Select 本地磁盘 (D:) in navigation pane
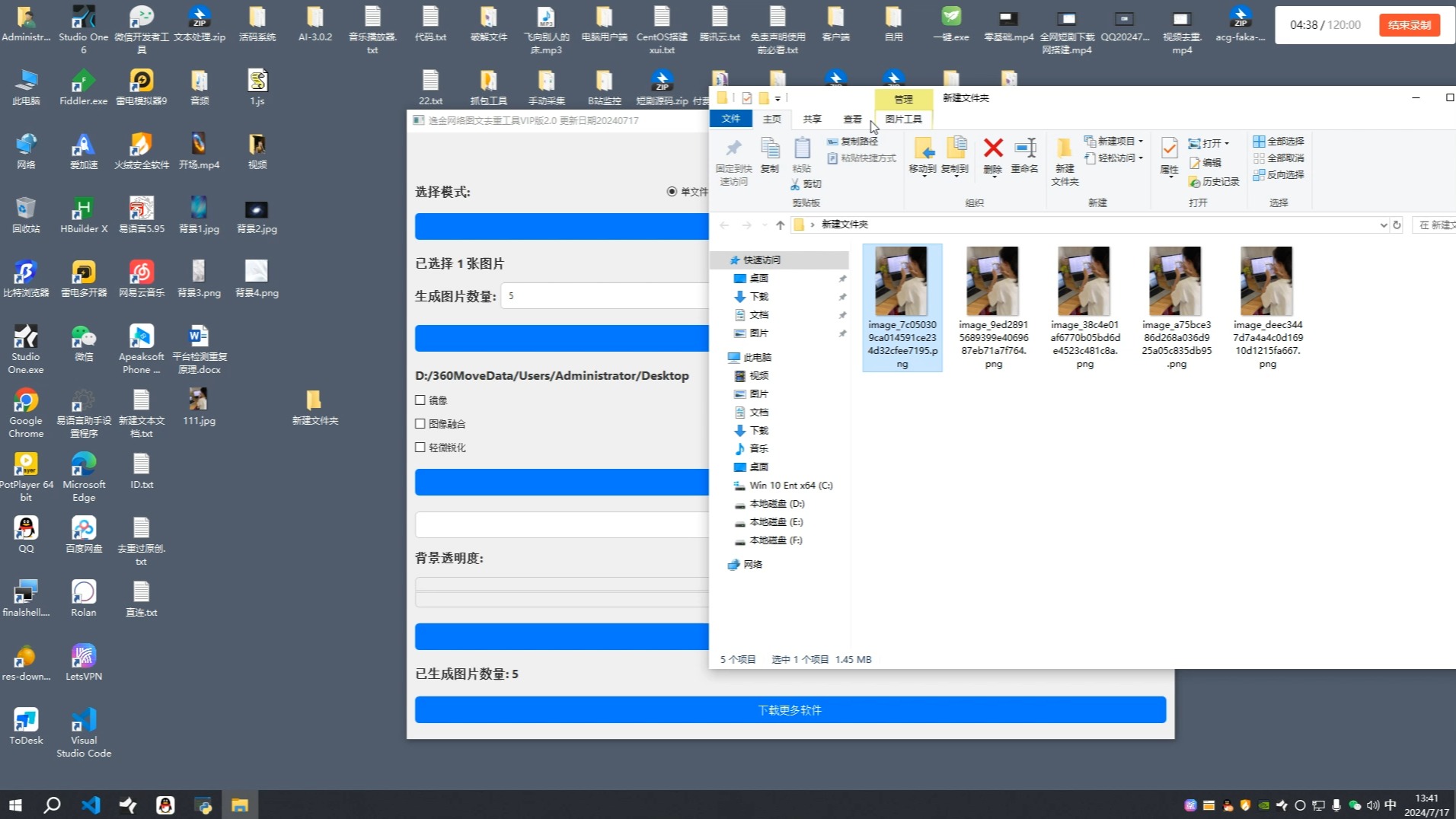 [x=776, y=504]
